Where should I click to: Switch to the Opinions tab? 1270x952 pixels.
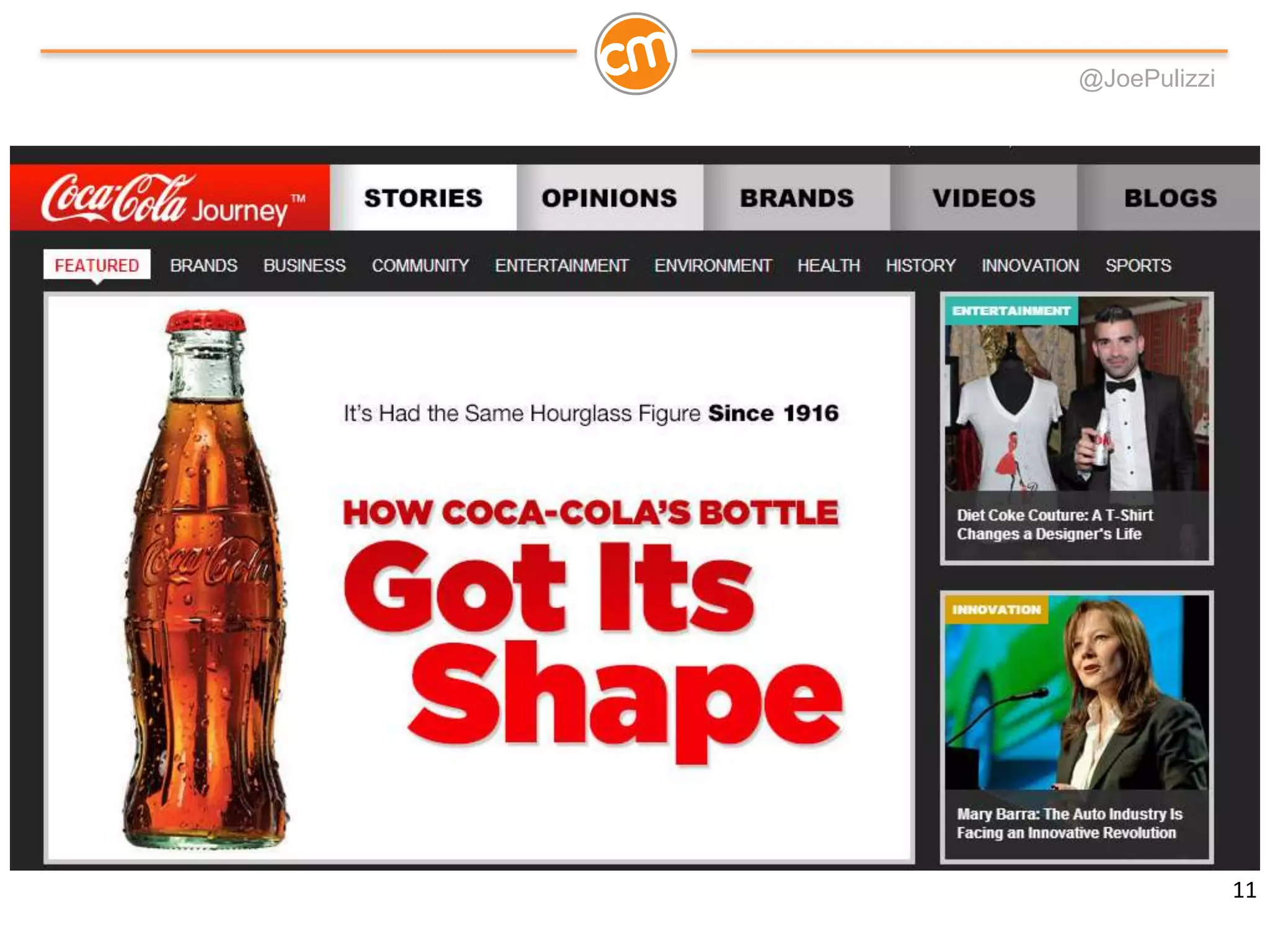click(x=610, y=198)
